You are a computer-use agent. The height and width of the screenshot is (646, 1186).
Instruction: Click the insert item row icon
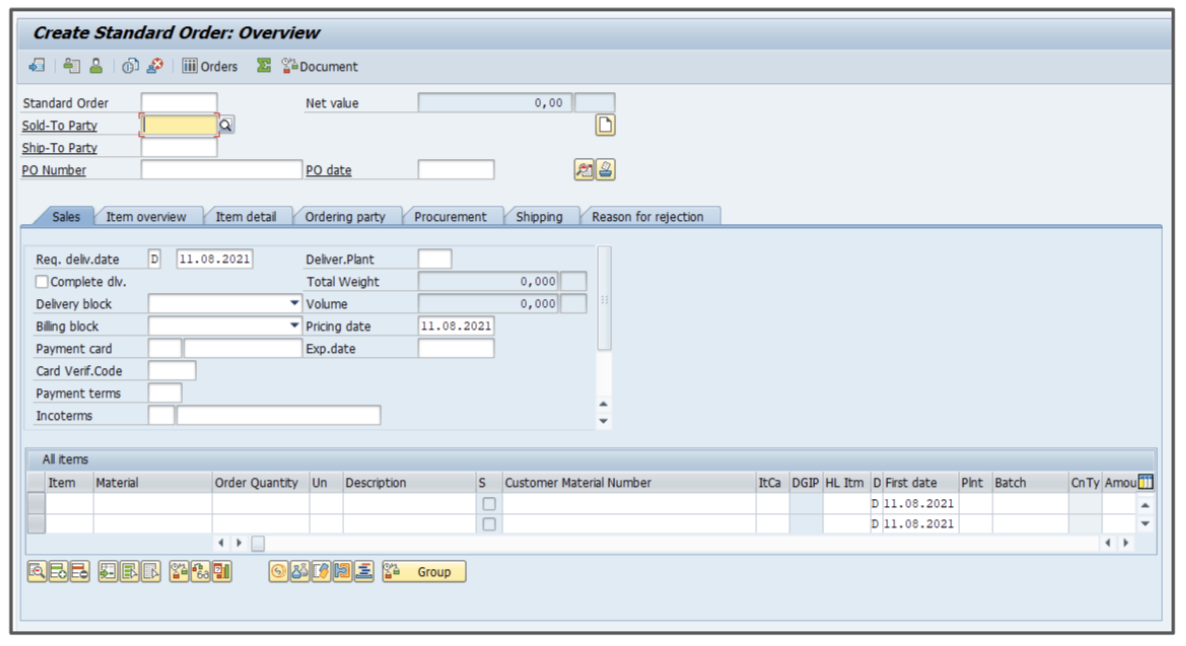pos(58,572)
